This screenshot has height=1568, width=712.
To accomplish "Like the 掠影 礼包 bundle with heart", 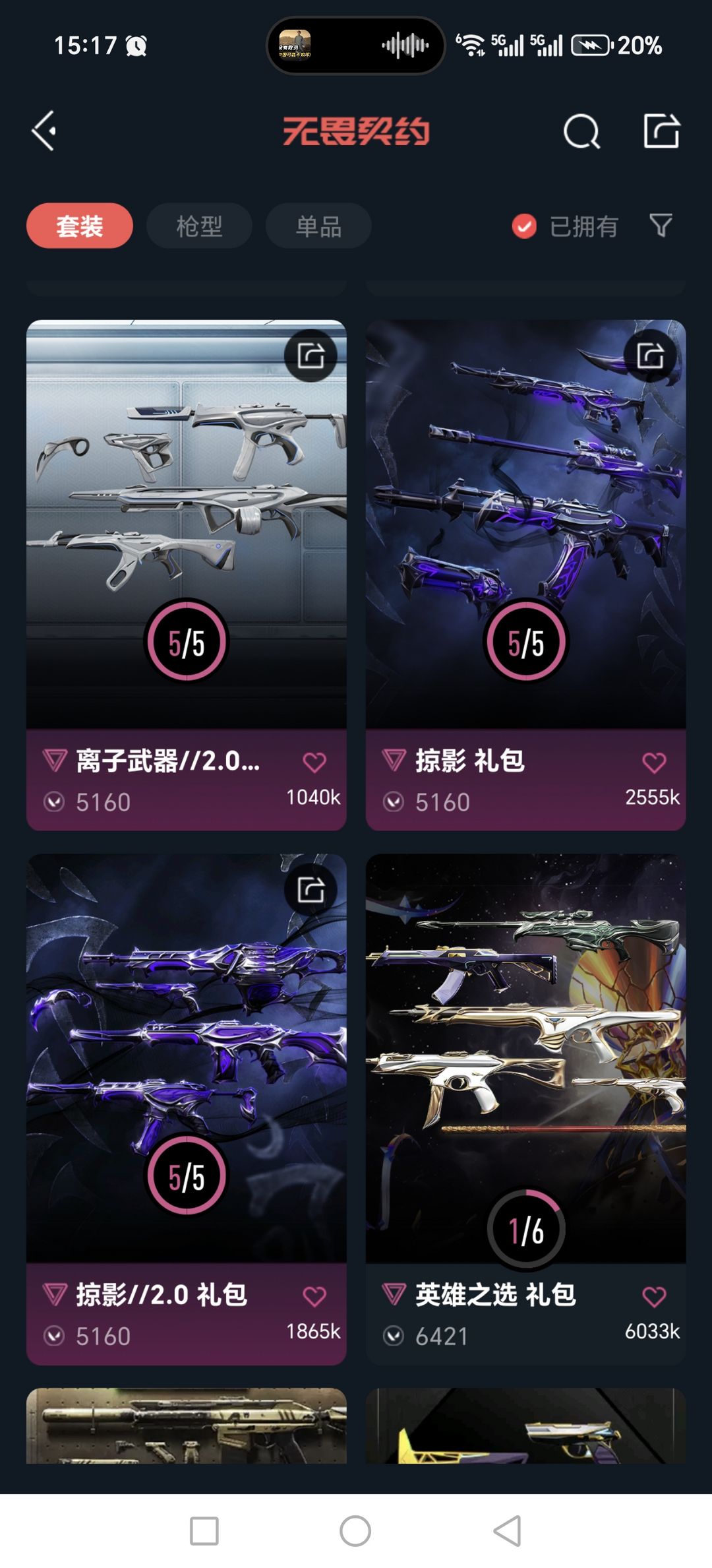I will click(654, 762).
